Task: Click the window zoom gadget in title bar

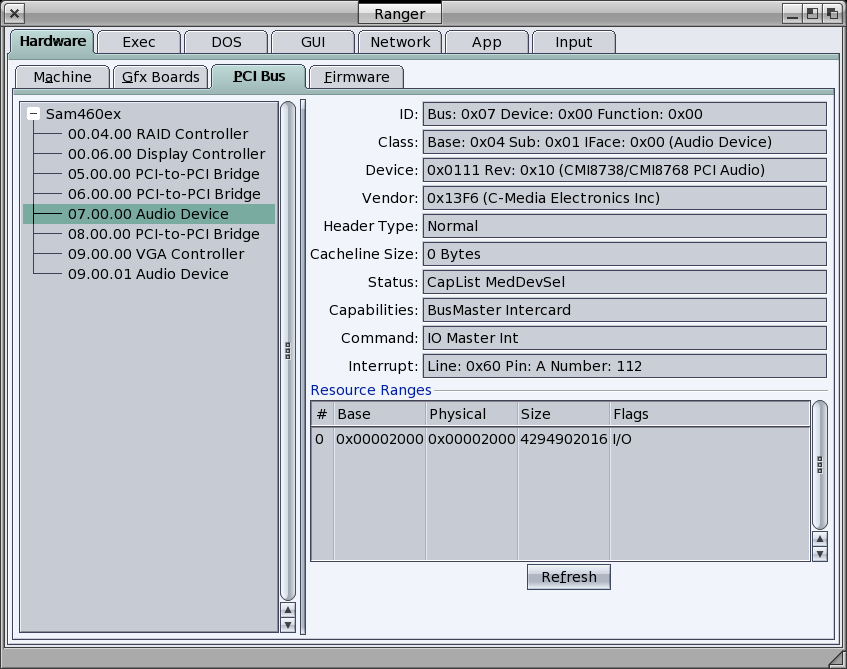Action: pyautogui.click(x=811, y=14)
